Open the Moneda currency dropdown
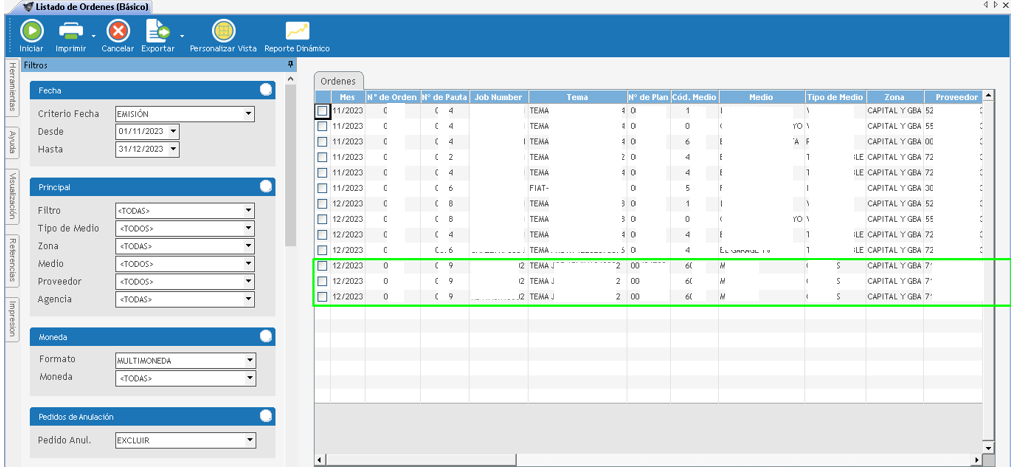The height and width of the screenshot is (468, 1015). (x=250, y=378)
